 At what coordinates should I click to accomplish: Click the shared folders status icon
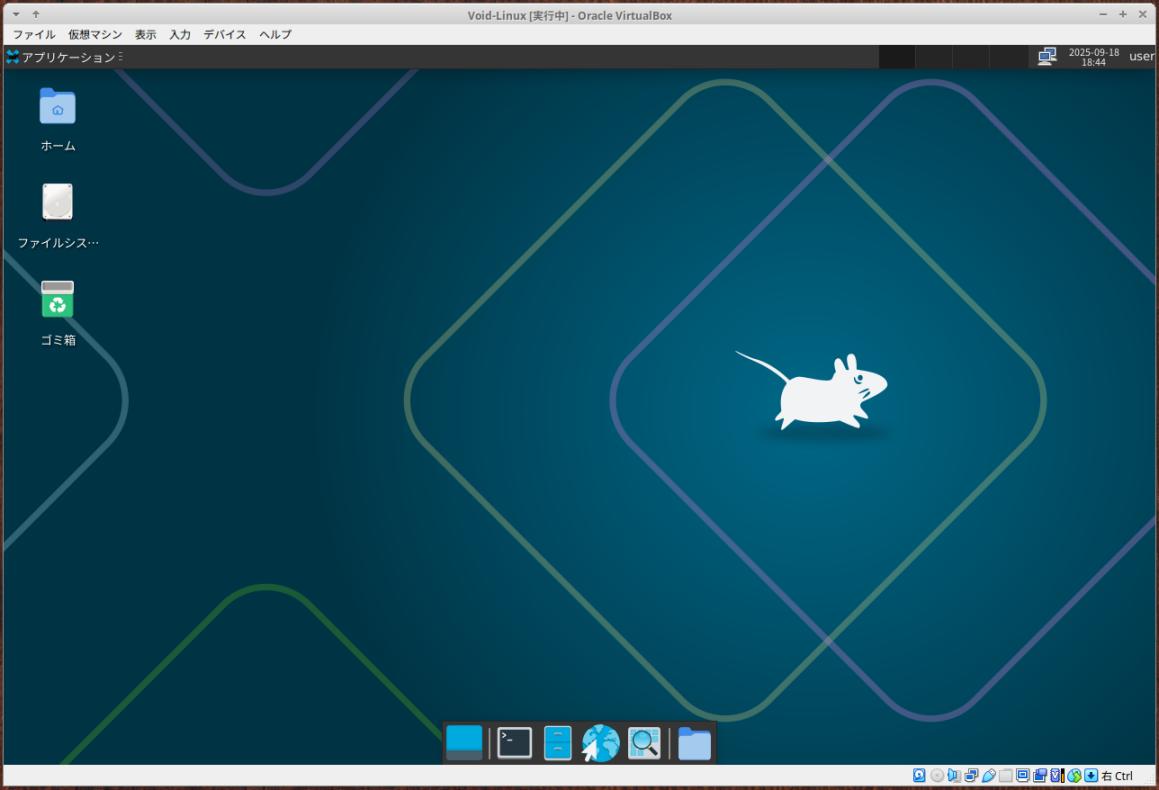click(x=1005, y=775)
